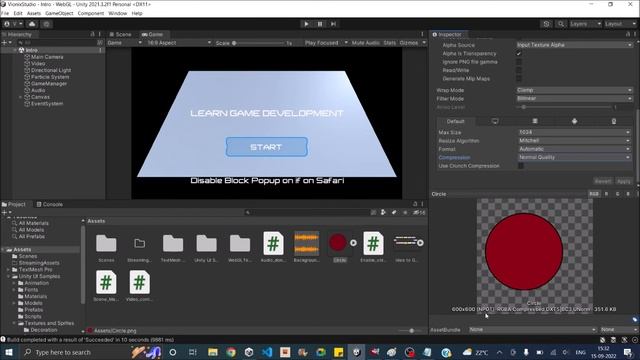Click the Play button in the toolbar
This screenshot has height=360, width=640.
[x=306, y=24]
